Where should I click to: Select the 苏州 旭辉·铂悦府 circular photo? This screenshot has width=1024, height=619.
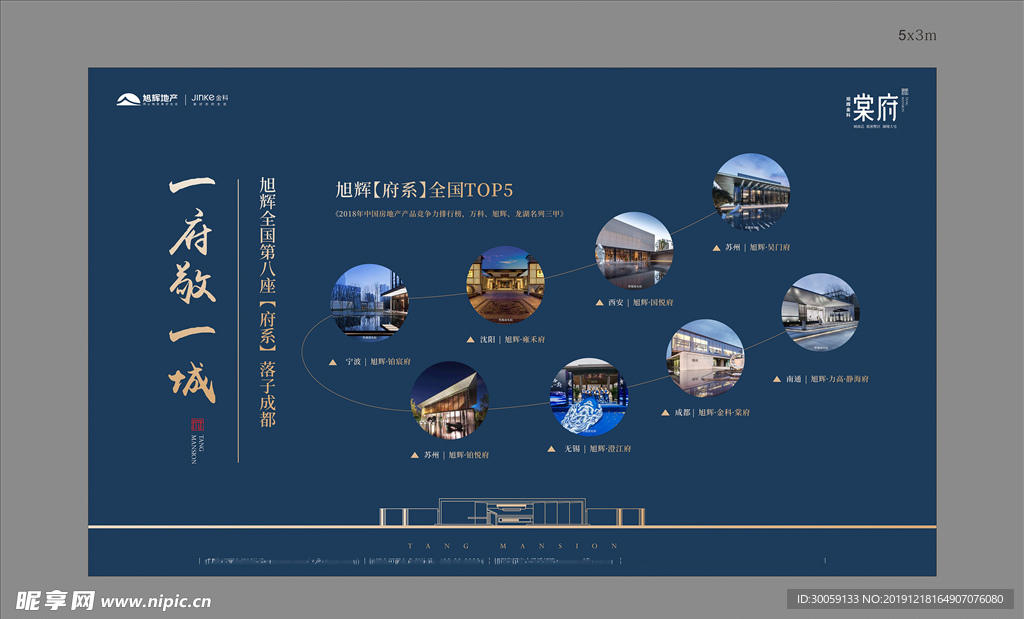pyautogui.click(x=449, y=400)
